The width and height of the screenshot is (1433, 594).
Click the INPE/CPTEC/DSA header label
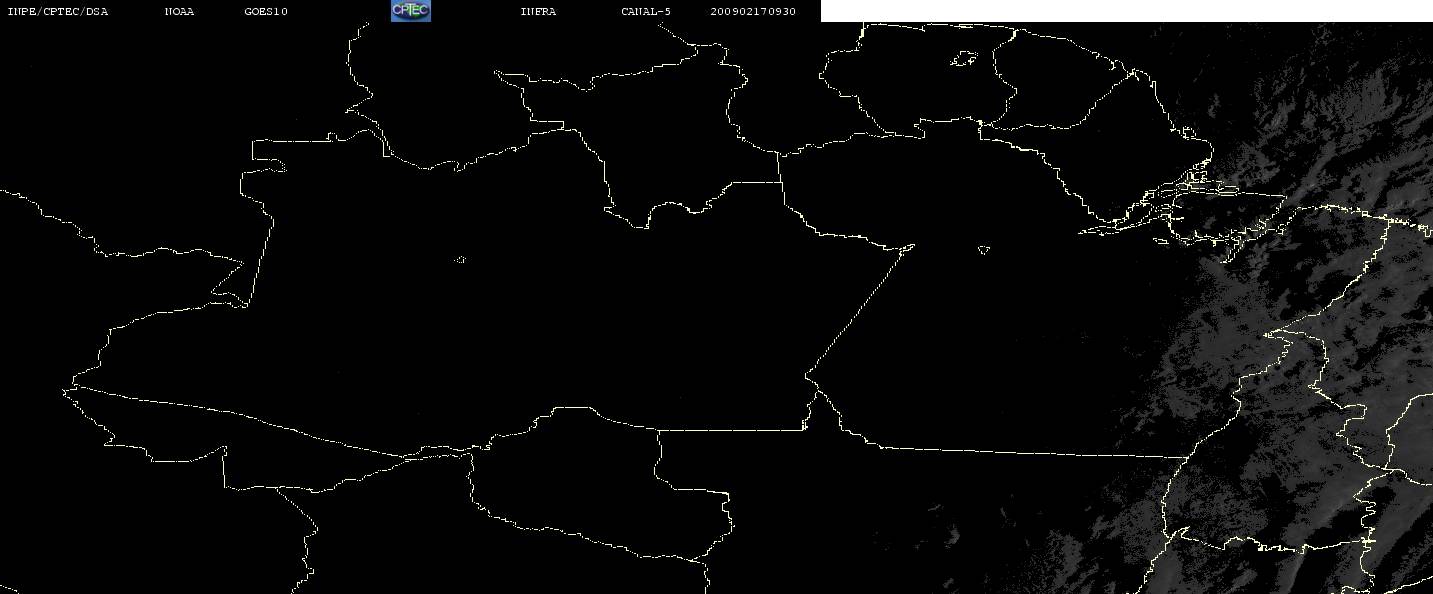[x=58, y=12]
